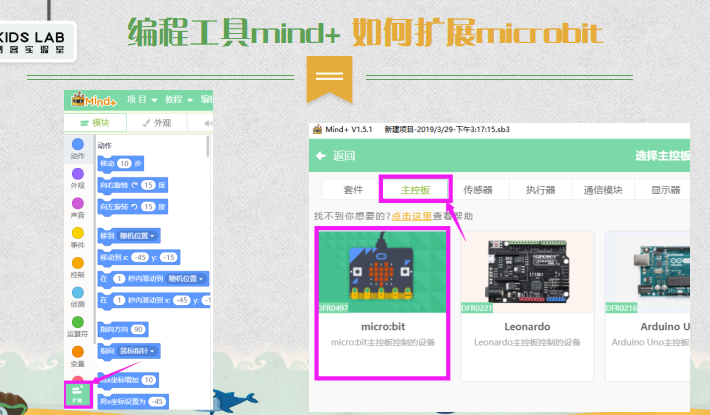Open the 执行器 tab

pos(541,190)
